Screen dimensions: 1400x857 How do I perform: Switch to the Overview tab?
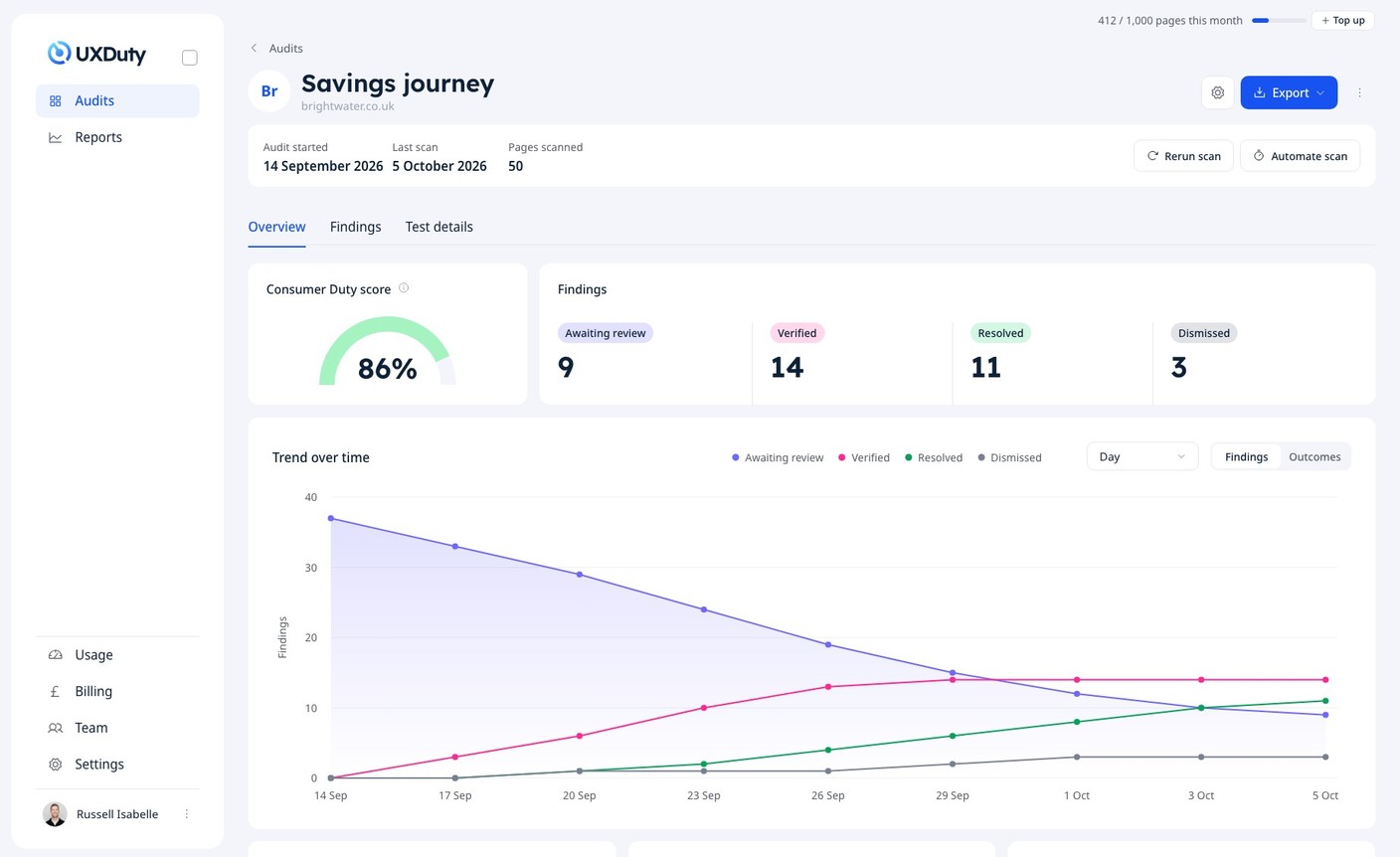click(x=276, y=227)
